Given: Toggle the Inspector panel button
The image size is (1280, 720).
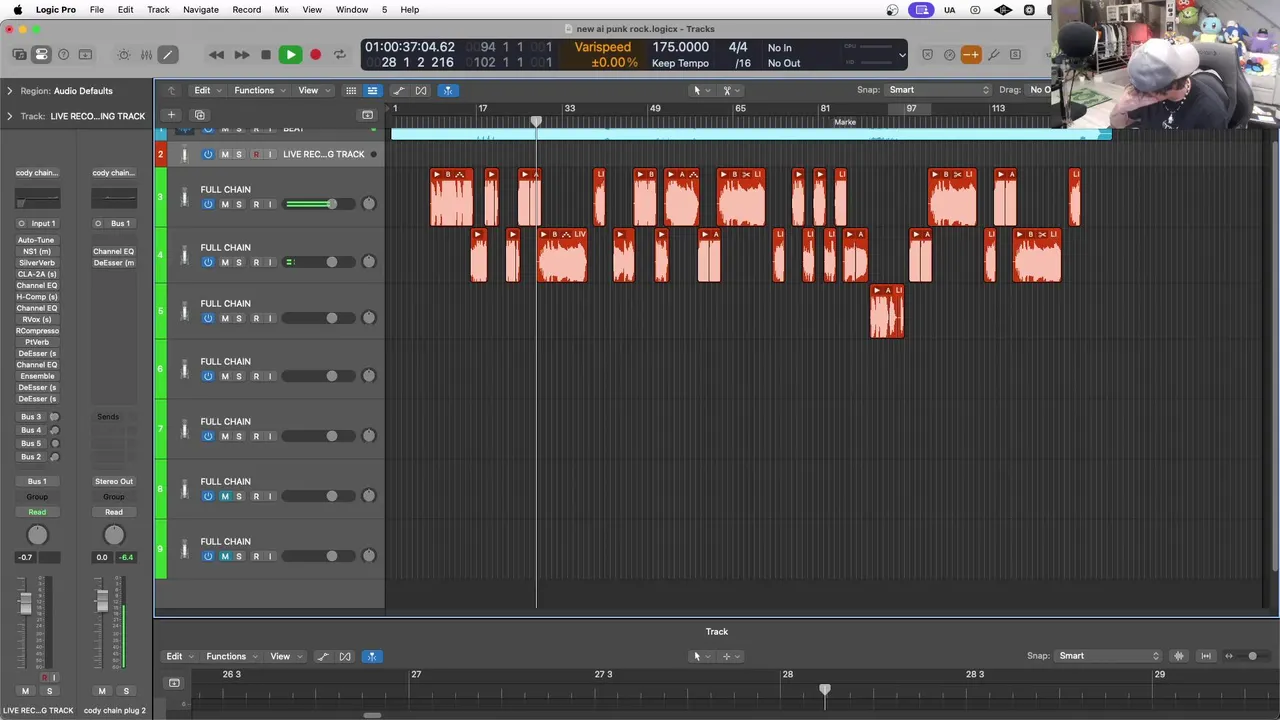Looking at the screenshot, I should tap(41, 55).
